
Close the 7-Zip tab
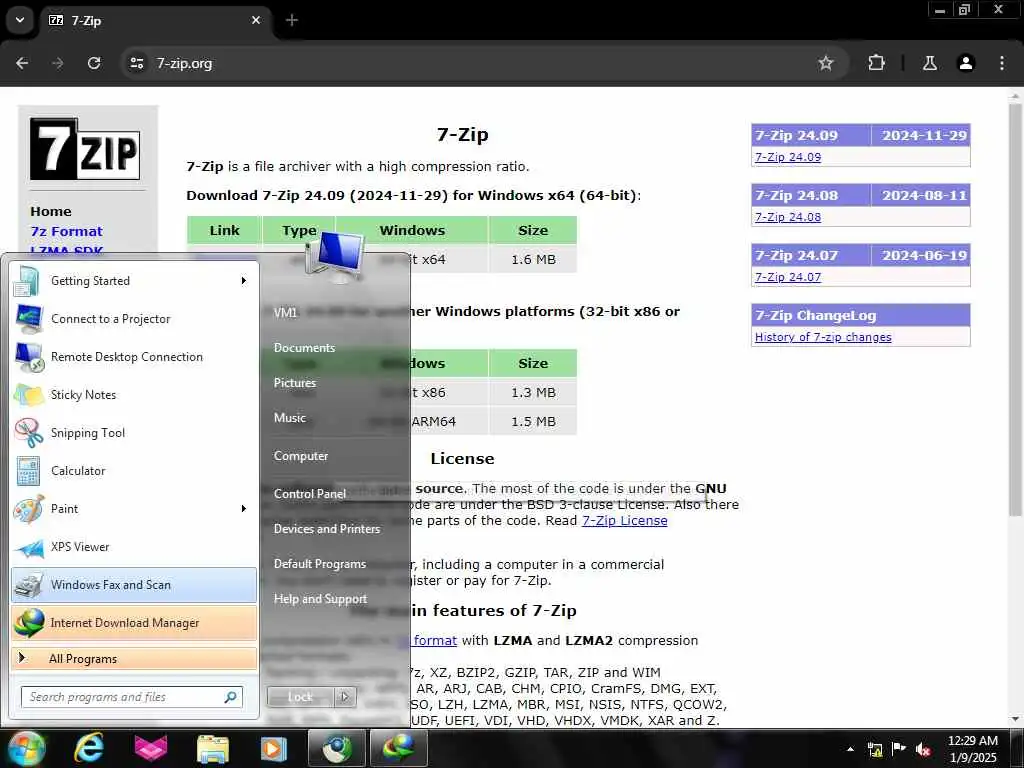pos(256,20)
